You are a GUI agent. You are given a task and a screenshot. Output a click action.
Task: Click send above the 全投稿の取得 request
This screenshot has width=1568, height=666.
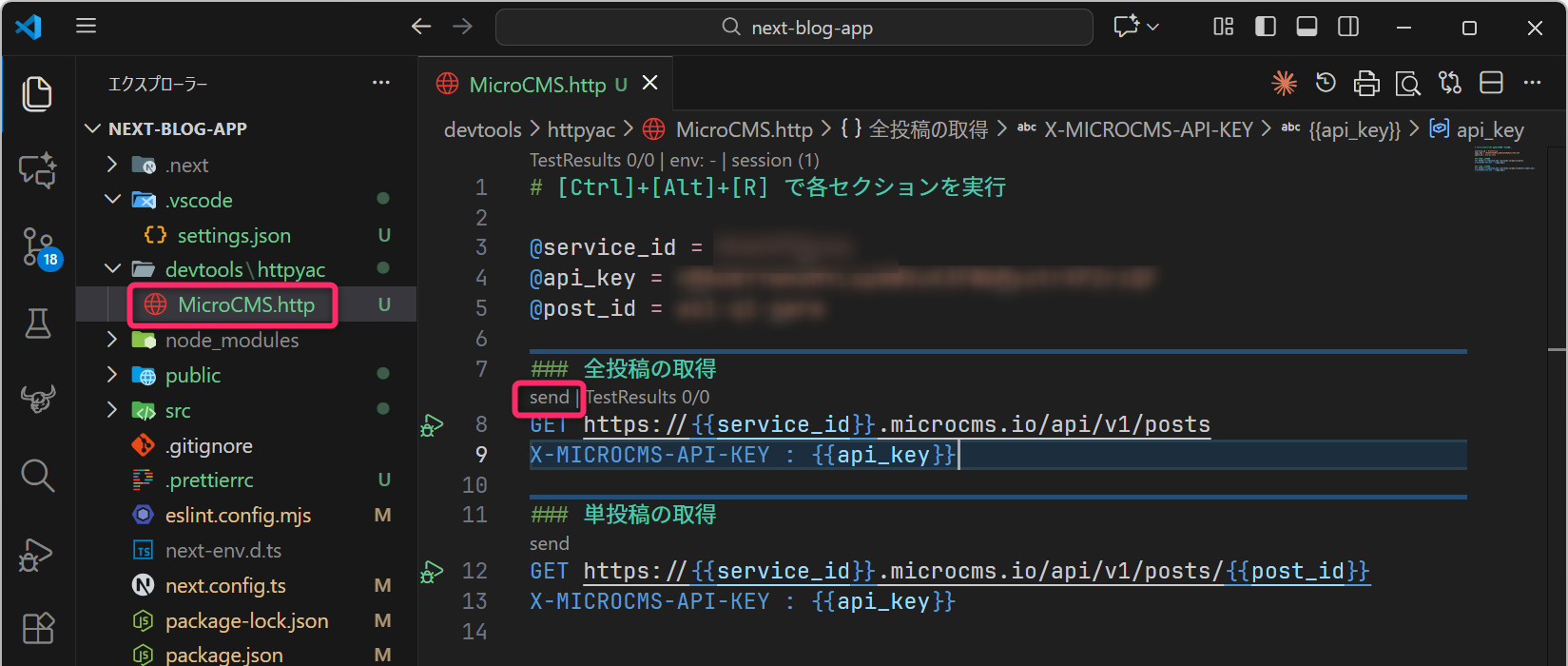549,398
